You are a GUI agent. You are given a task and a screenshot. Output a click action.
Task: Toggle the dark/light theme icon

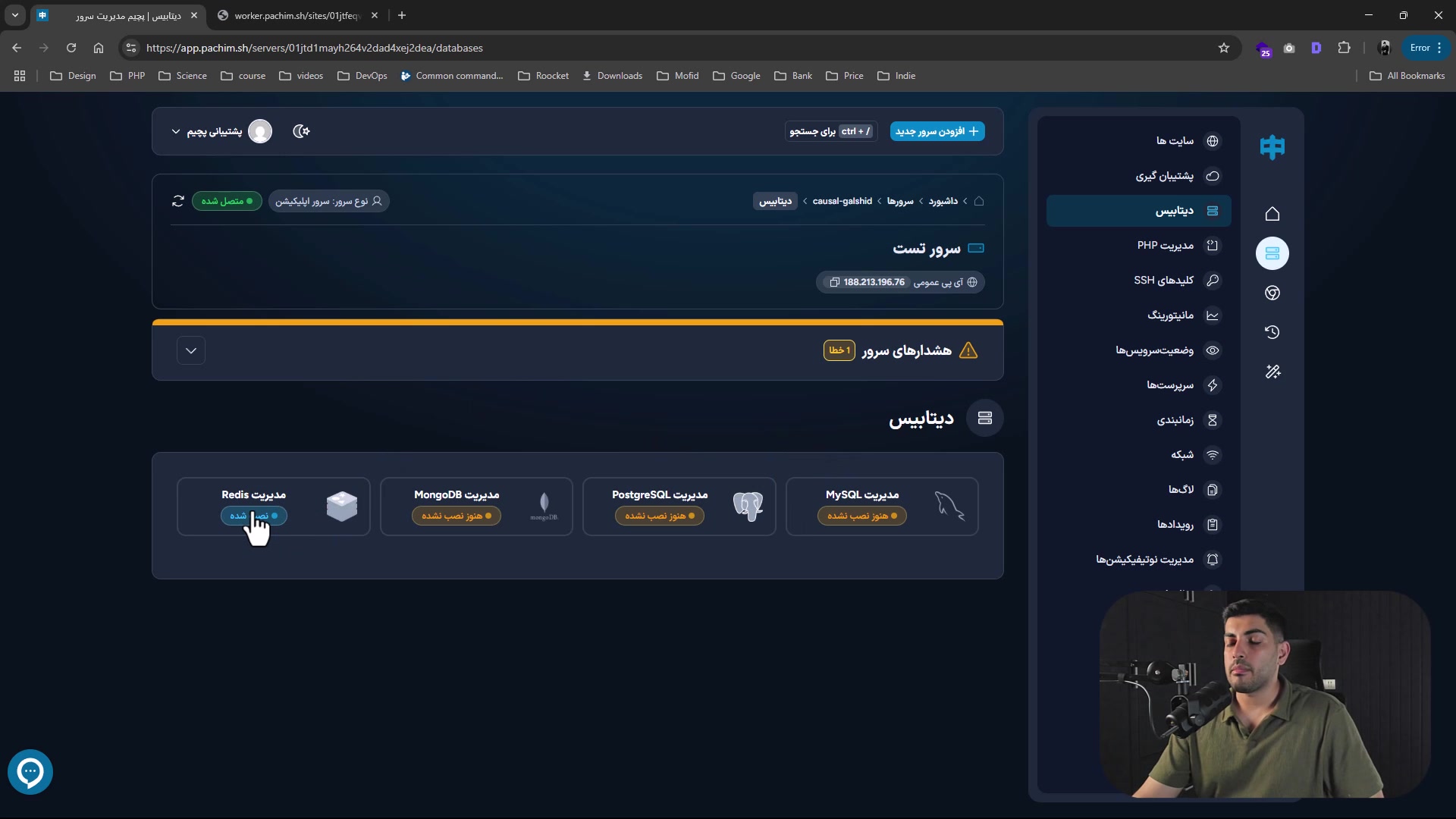point(301,131)
